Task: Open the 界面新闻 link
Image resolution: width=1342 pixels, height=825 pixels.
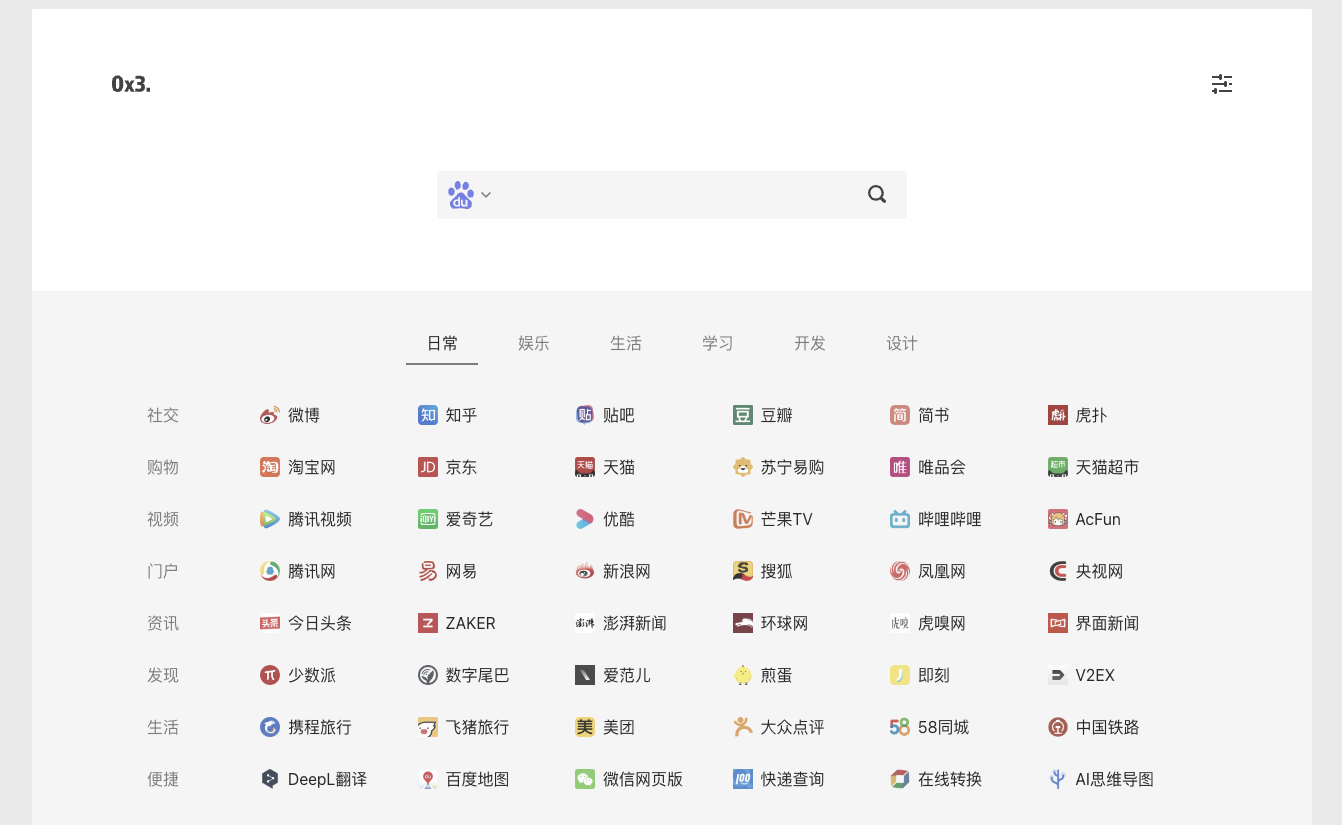Action: pyautogui.click(x=1094, y=623)
